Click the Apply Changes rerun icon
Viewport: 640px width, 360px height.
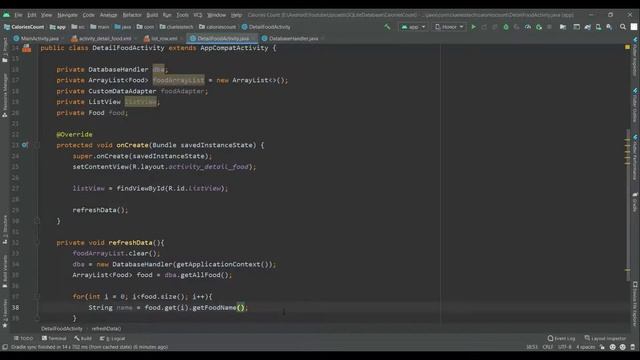tap(484, 27)
